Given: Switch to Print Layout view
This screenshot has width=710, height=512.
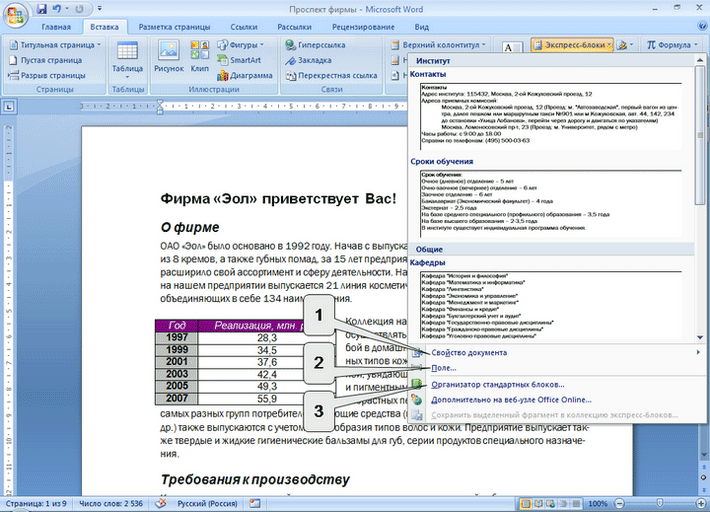Looking at the screenshot, I should pos(526,503).
